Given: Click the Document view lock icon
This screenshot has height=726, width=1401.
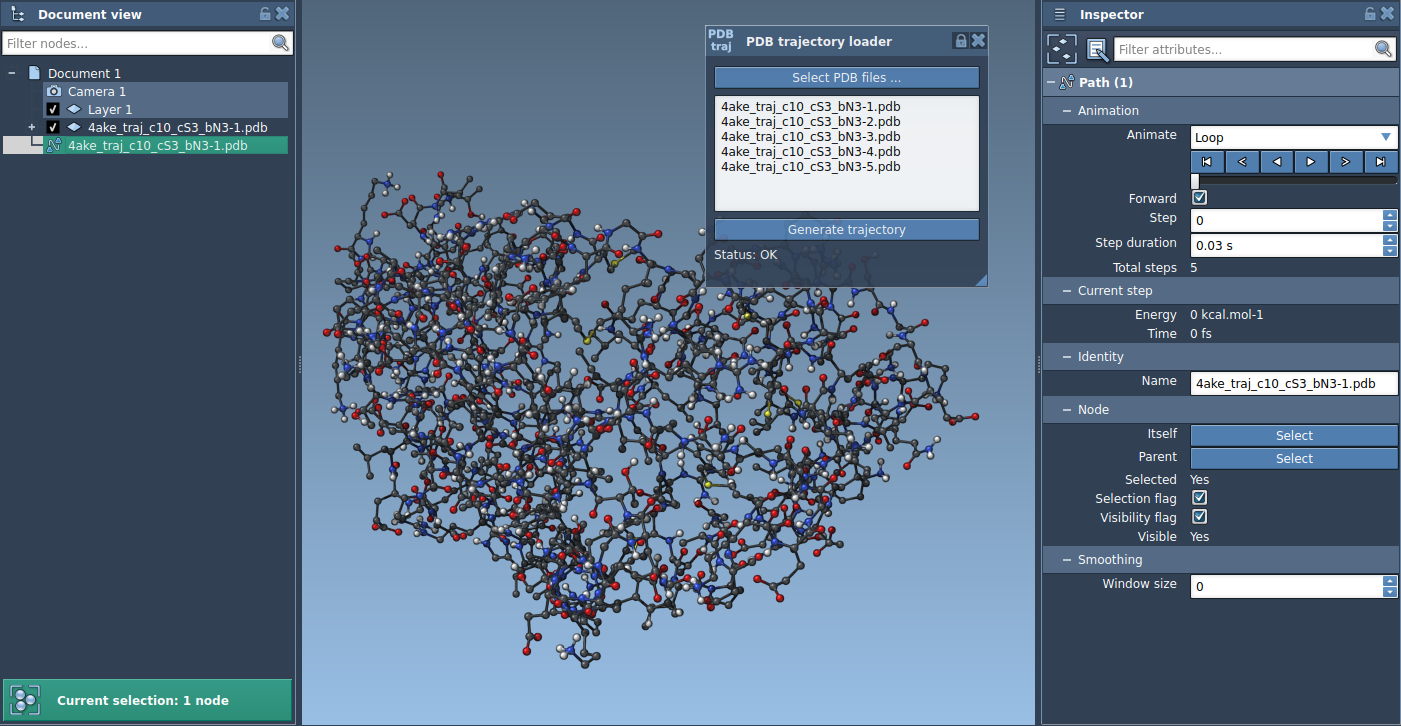Looking at the screenshot, I should pos(264,14).
